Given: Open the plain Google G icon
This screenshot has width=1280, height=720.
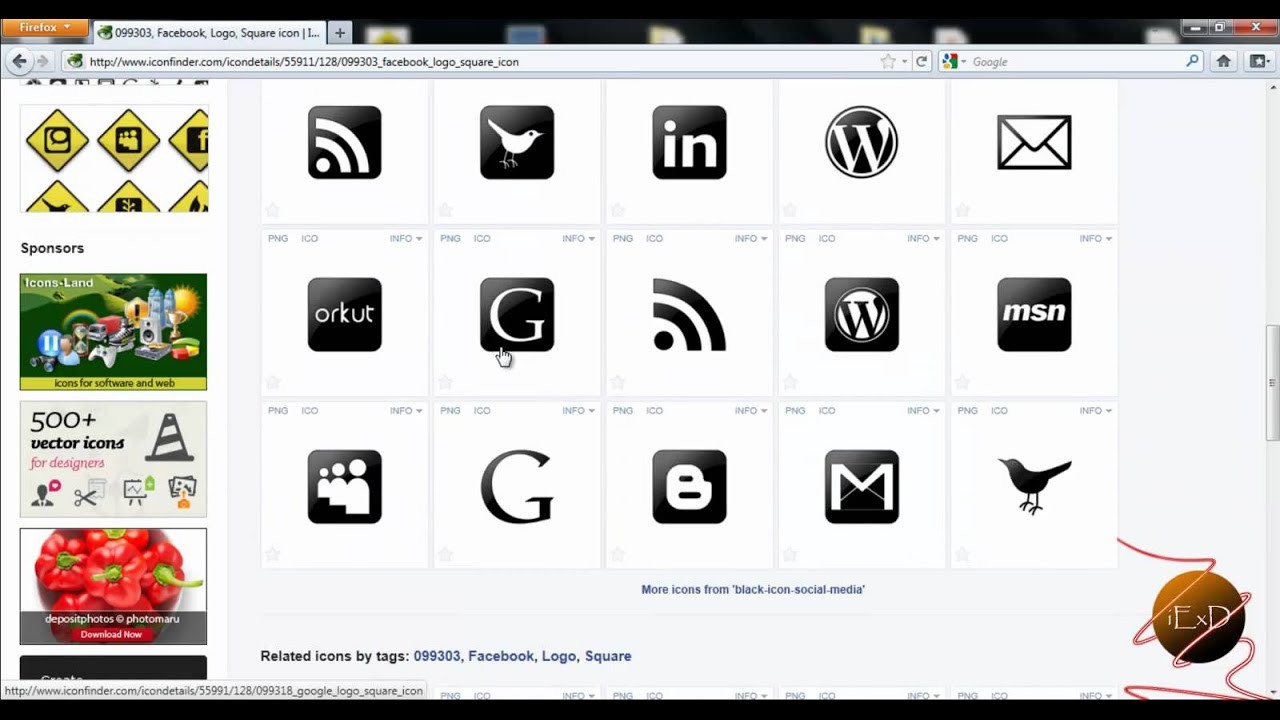Looking at the screenshot, I should (x=517, y=486).
